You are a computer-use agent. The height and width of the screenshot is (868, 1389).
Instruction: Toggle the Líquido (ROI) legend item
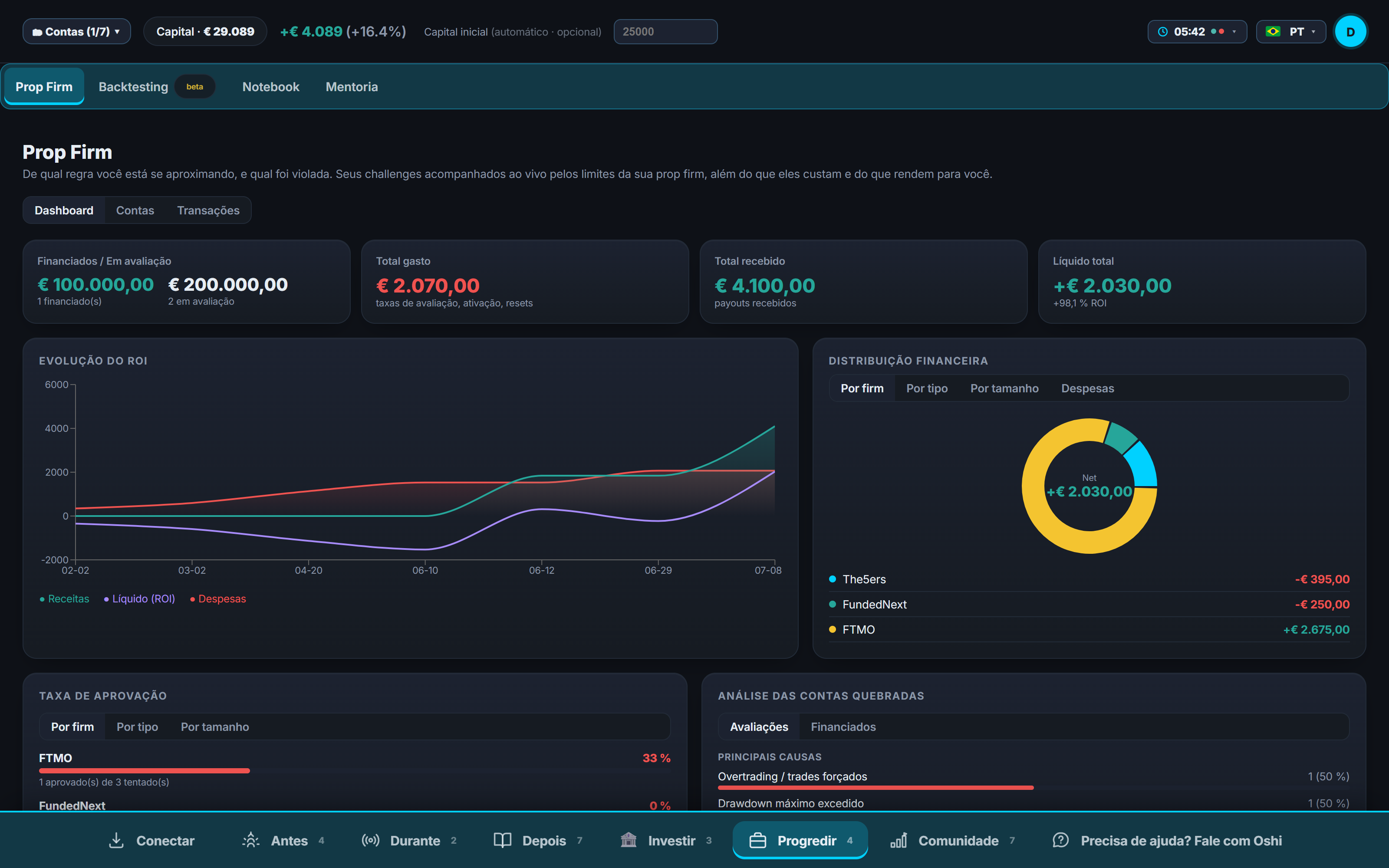point(139,599)
